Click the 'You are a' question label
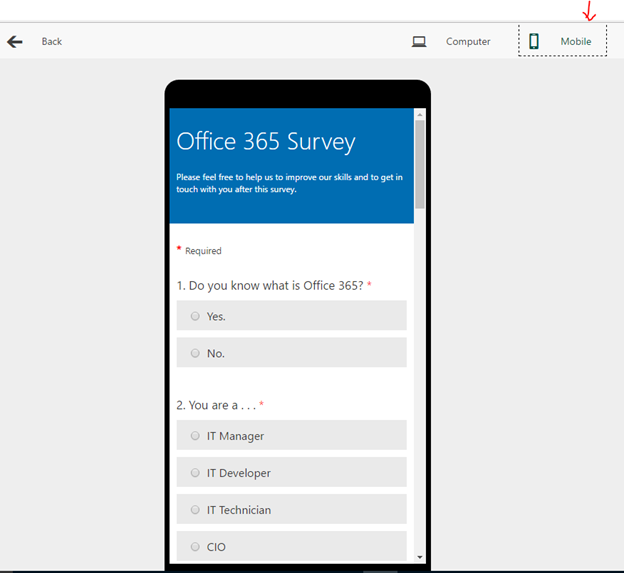The height and width of the screenshot is (573, 624). 216,406
